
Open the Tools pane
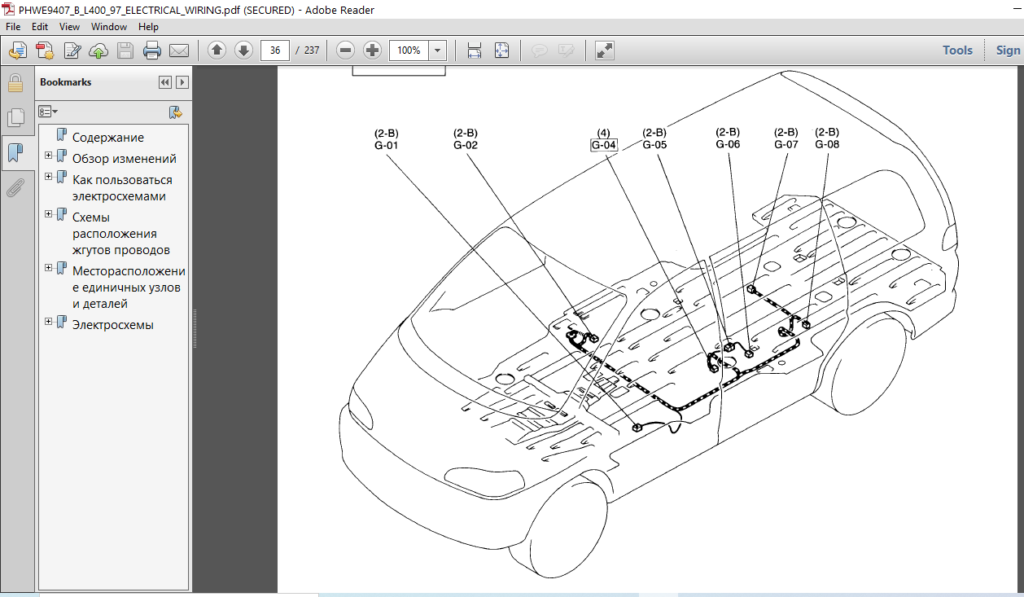[x=957, y=50]
